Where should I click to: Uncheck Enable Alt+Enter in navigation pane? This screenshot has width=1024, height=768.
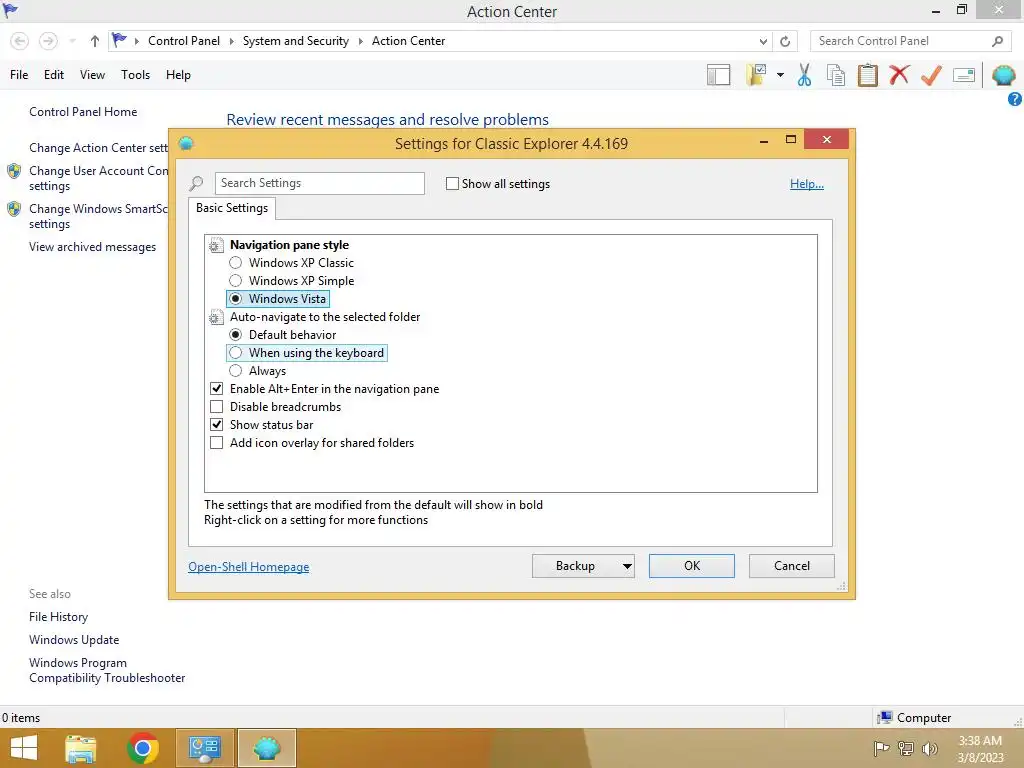point(217,389)
